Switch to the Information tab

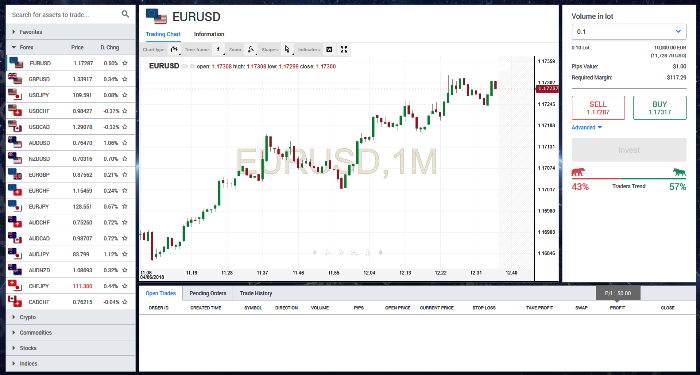pos(209,34)
